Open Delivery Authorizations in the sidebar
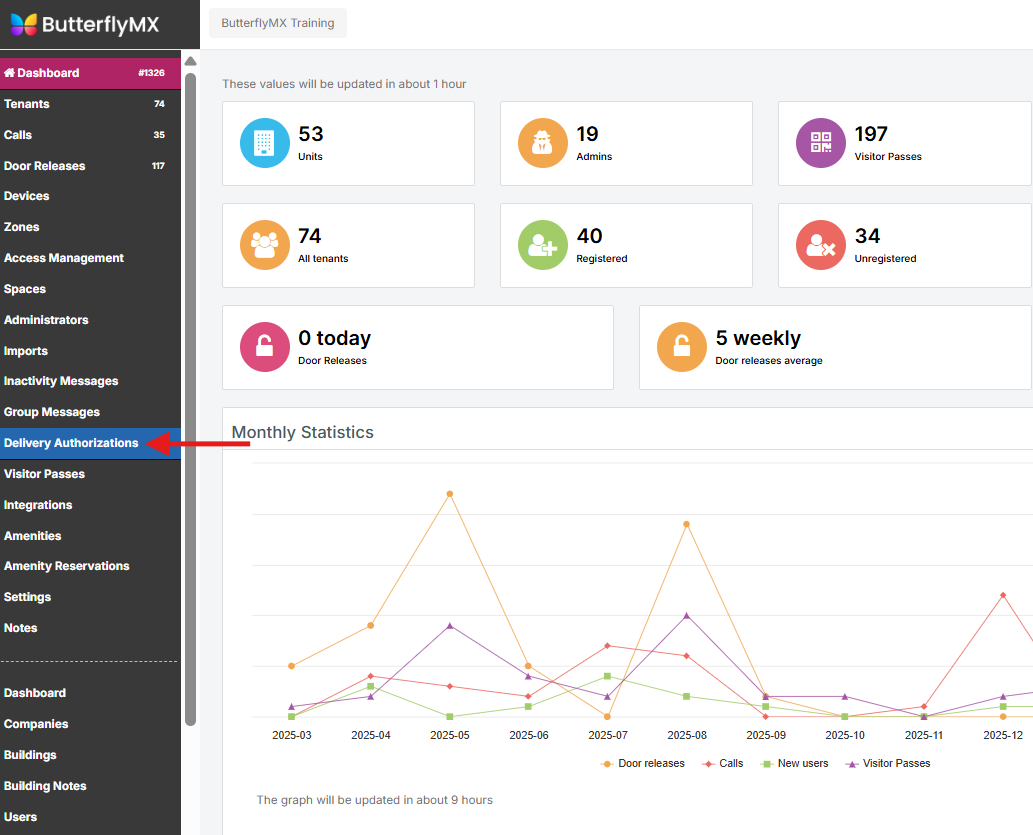This screenshot has width=1033, height=835. tap(71, 443)
